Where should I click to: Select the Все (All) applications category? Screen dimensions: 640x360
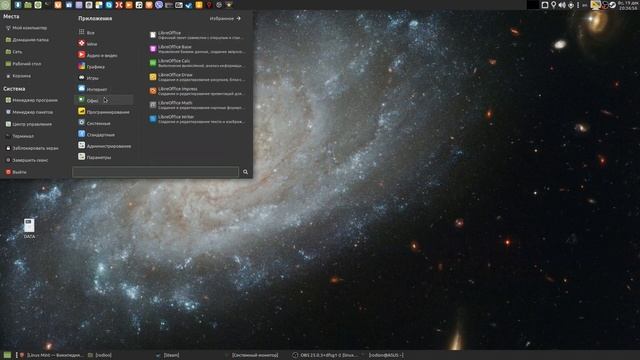104,32
